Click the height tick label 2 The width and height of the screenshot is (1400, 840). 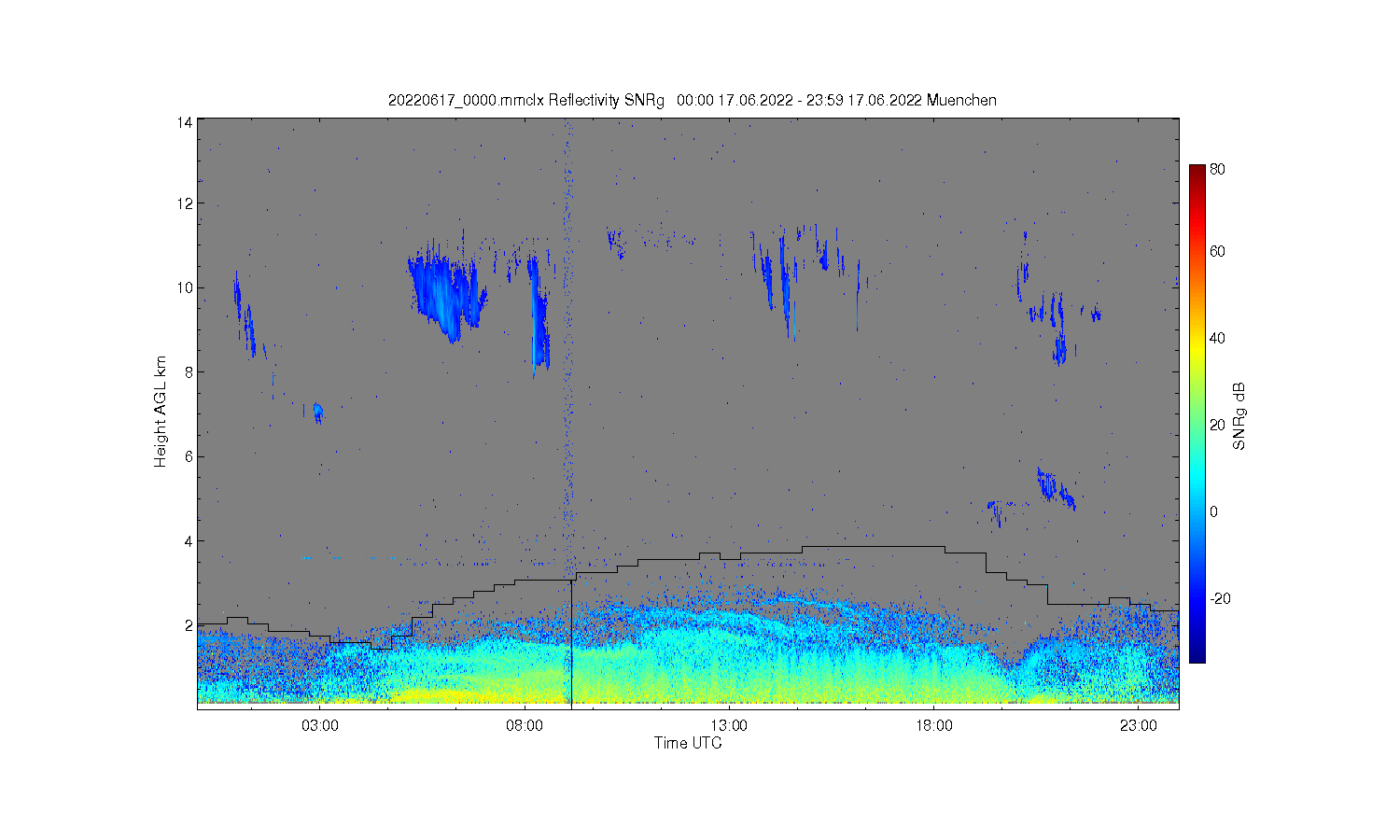(x=189, y=624)
